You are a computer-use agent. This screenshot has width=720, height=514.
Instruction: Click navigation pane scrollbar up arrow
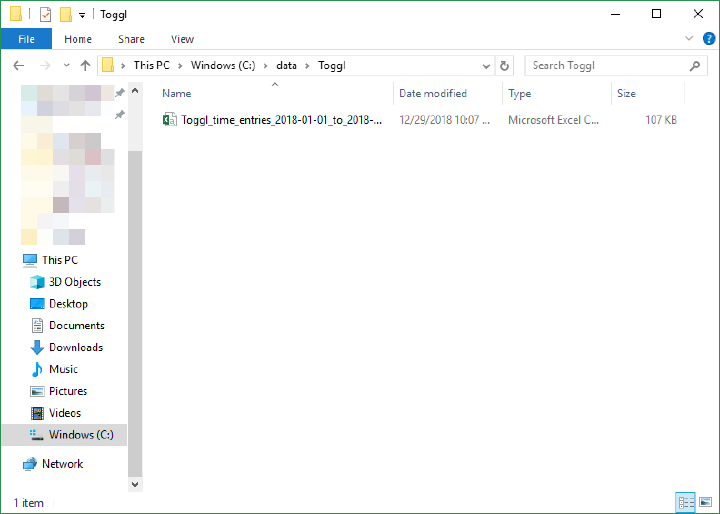coord(135,91)
